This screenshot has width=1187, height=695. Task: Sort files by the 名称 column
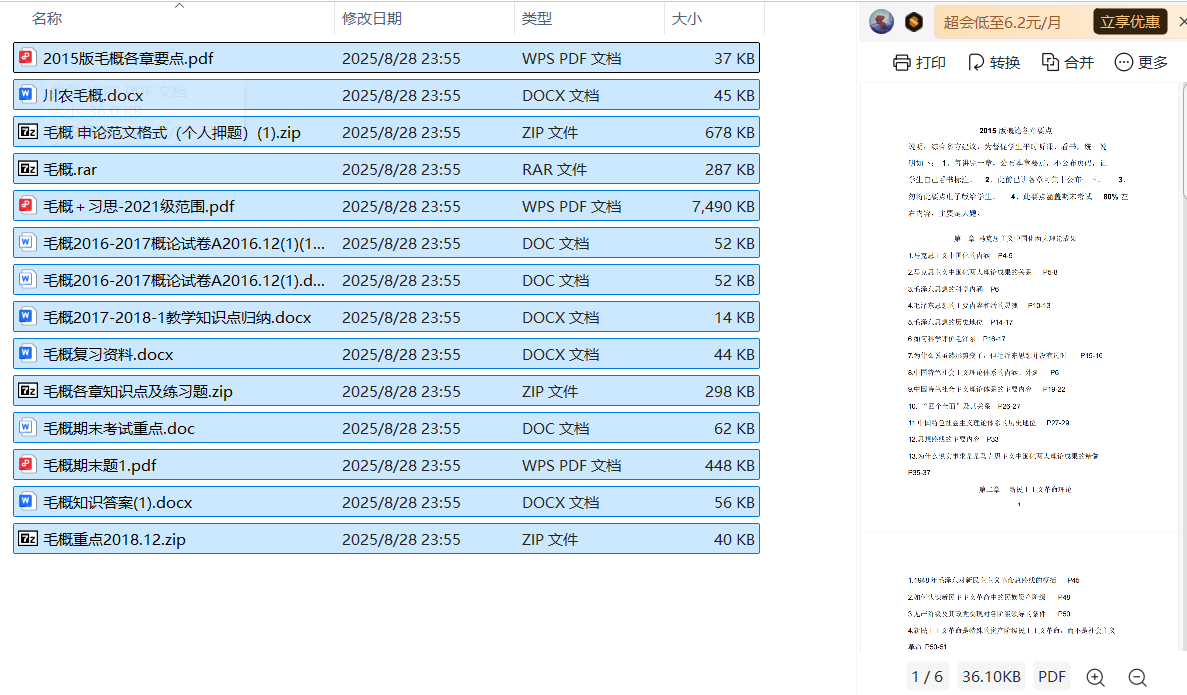(47, 18)
